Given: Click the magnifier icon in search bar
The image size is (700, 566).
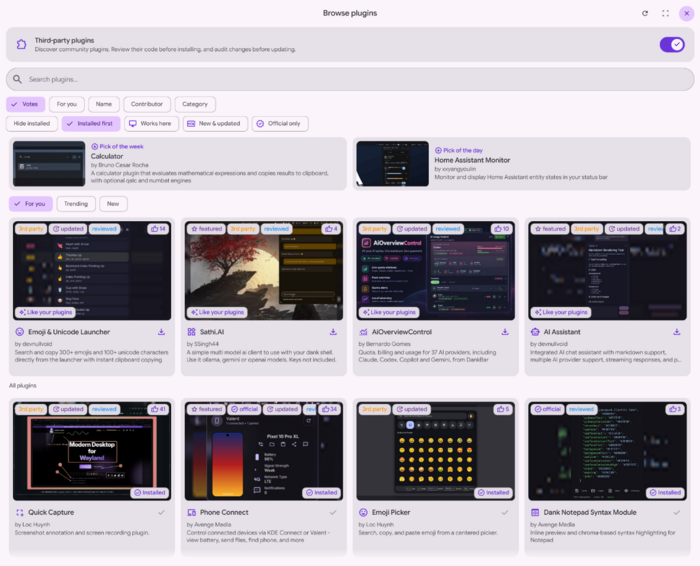Looking at the screenshot, I should tap(17, 79).
